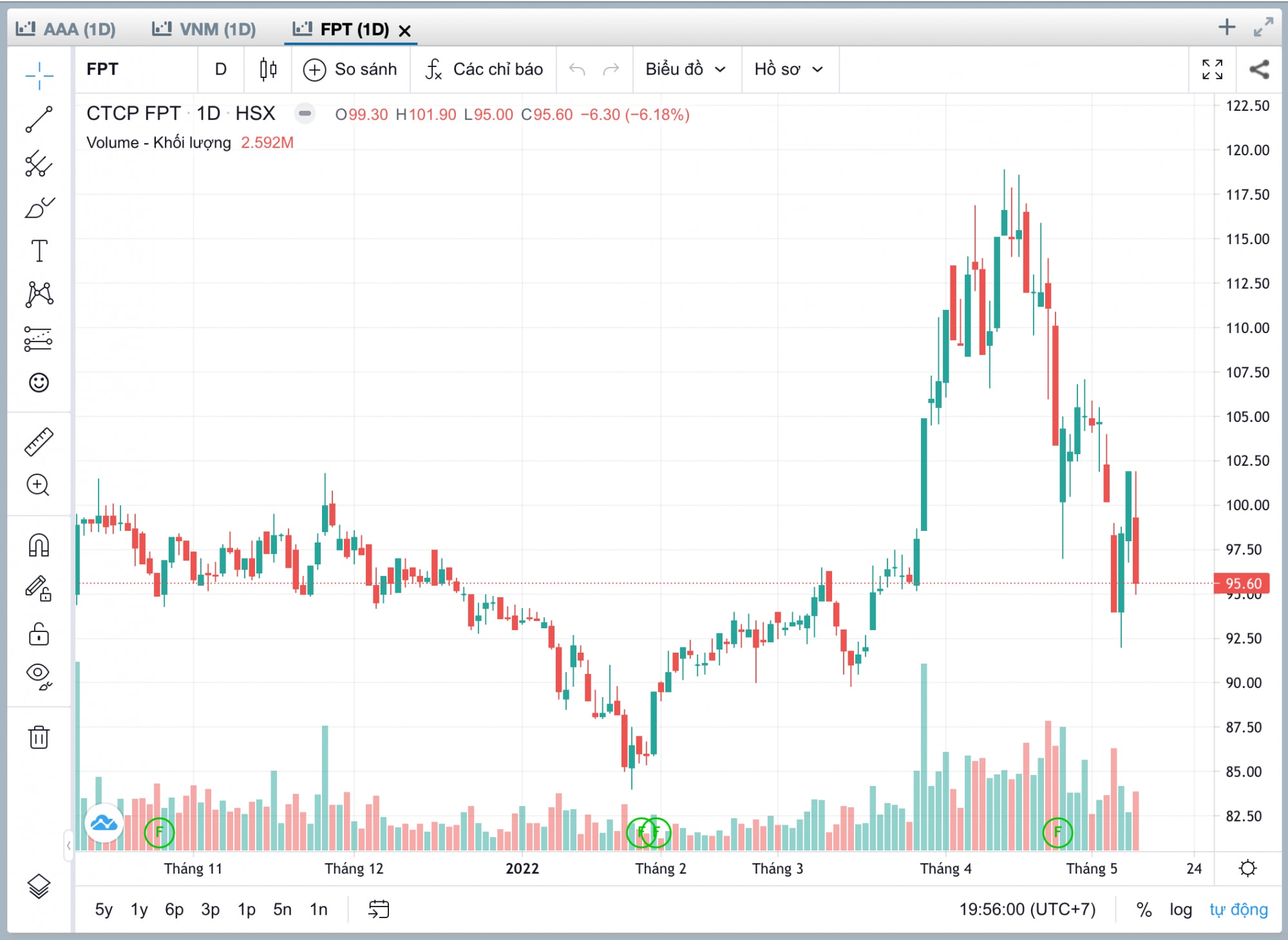Toggle stay in drawing mode
The height and width of the screenshot is (940, 1288).
[x=39, y=588]
